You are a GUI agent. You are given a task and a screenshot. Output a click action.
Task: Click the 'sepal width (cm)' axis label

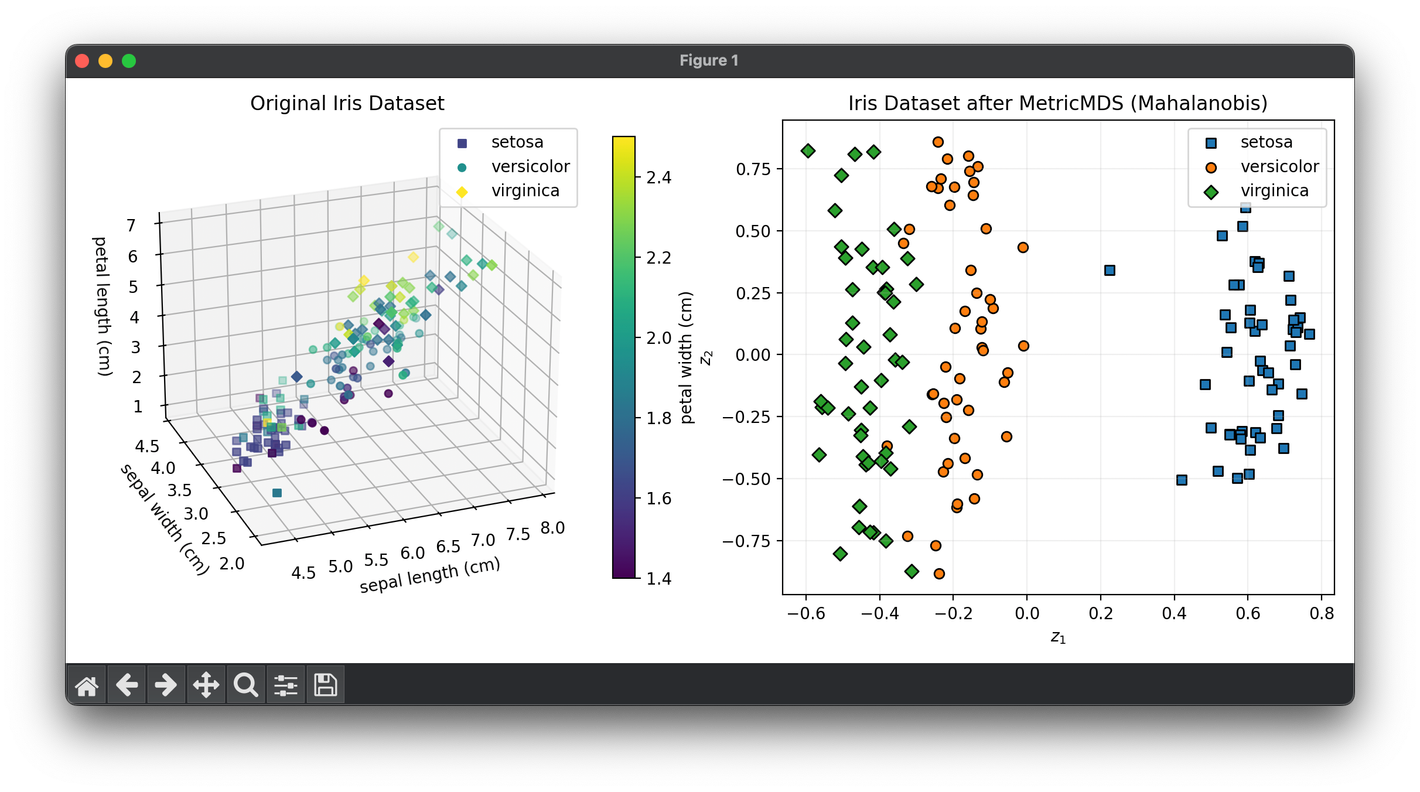[164, 519]
